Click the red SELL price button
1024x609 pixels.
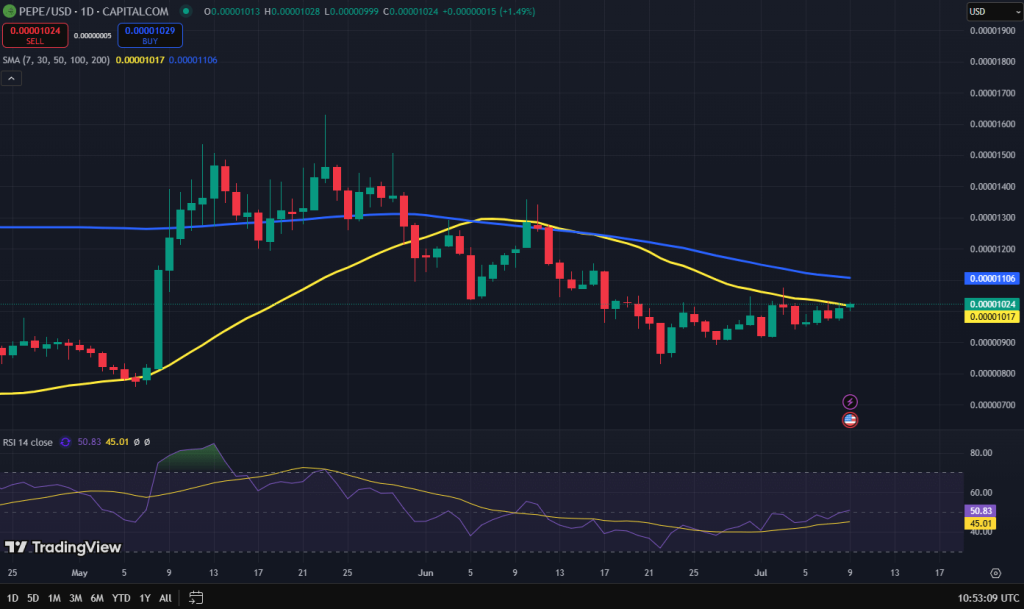pyautogui.click(x=35, y=35)
